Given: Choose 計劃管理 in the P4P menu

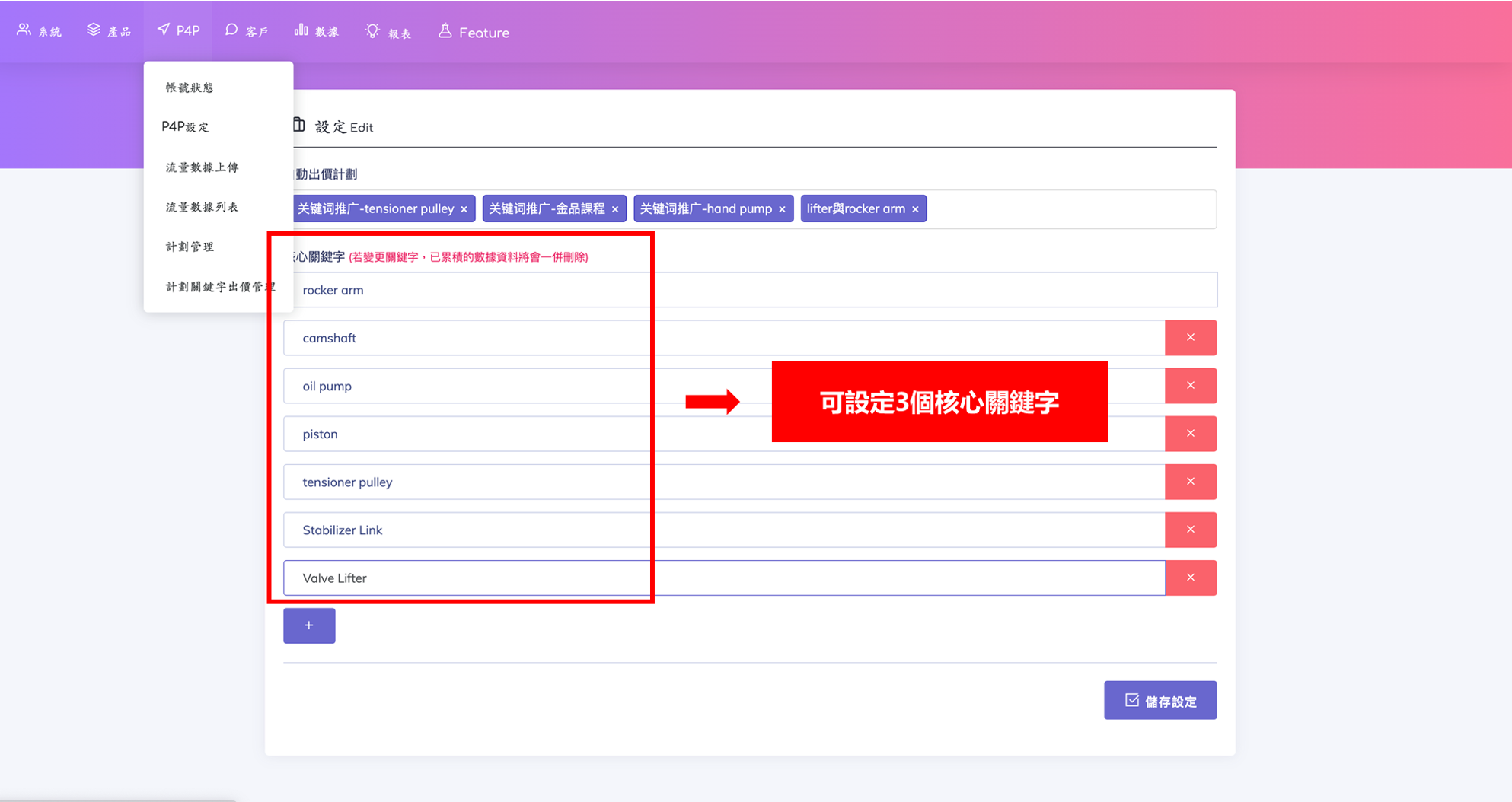Looking at the screenshot, I should 190,247.
